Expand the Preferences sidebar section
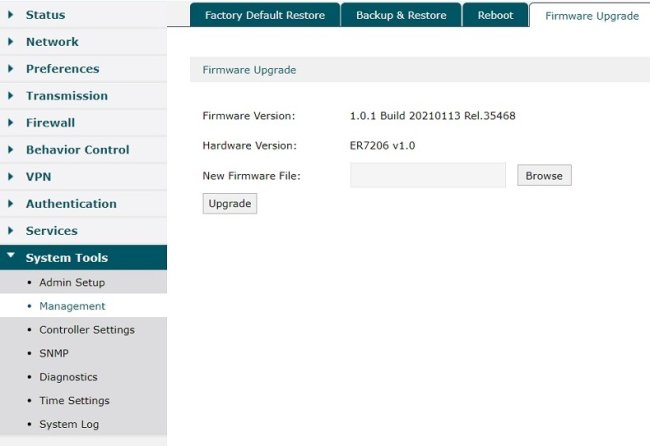Screen dimensions: 650x446 [62, 69]
